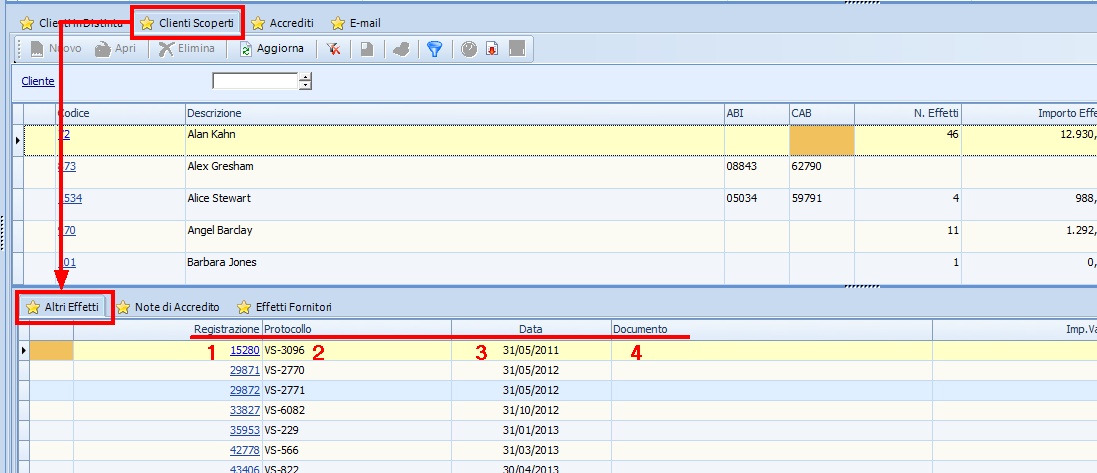The width and height of the screenshot is (1097, 473).
Task: Click into the Cliente input field
Action: (255, 81)
